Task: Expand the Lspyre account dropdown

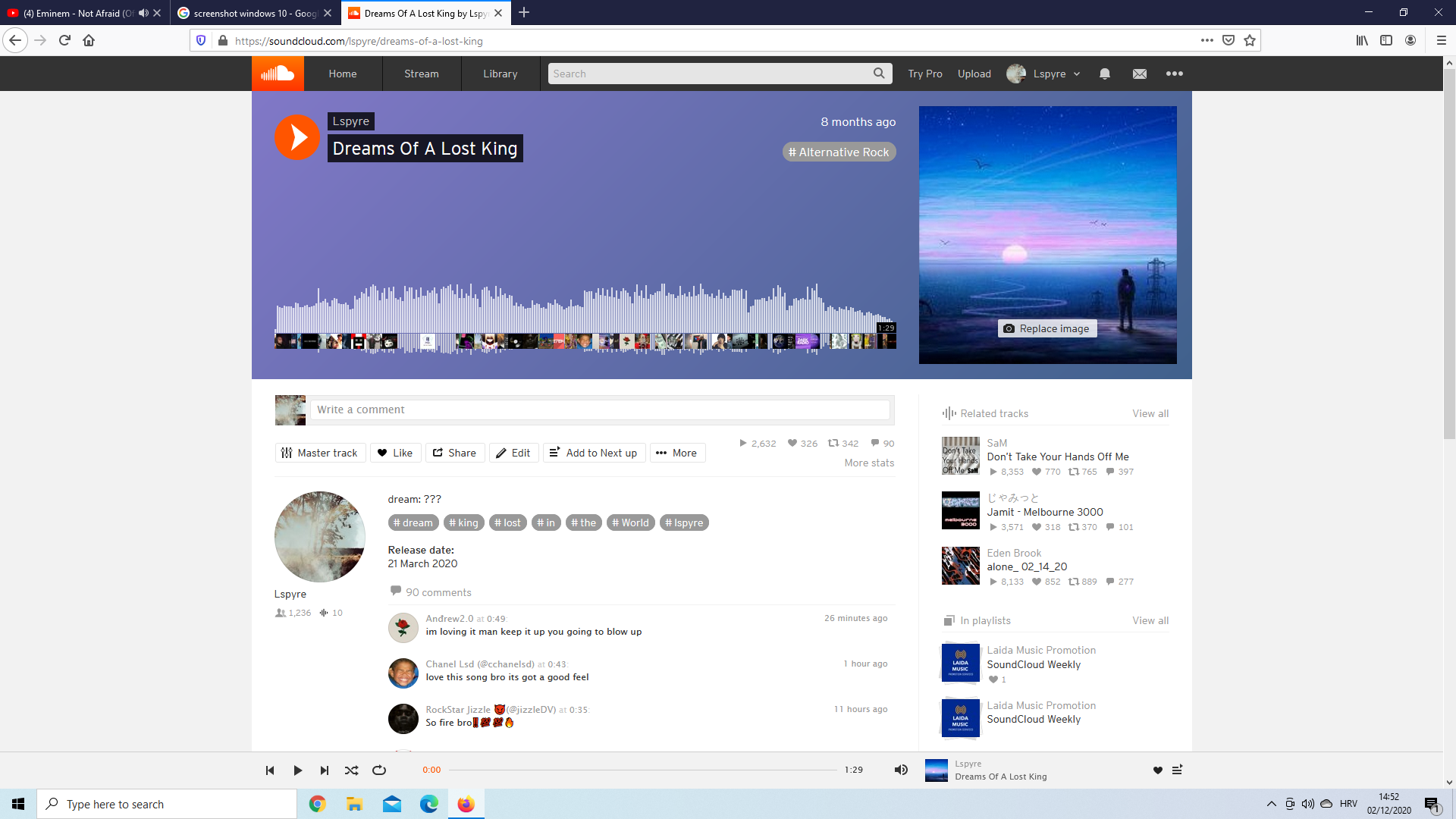Action: [1043, 74]
